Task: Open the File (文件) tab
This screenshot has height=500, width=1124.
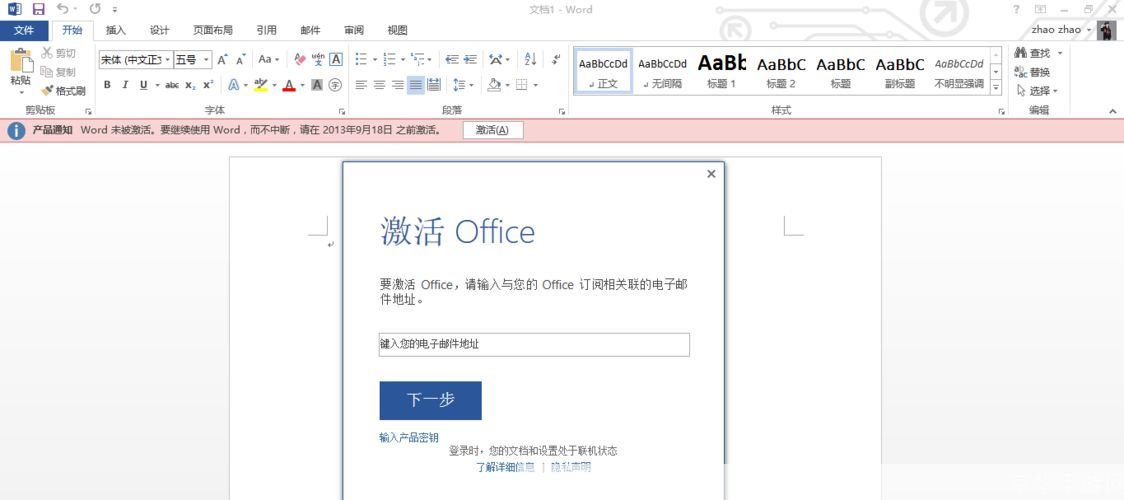Action: coord(24,30)
